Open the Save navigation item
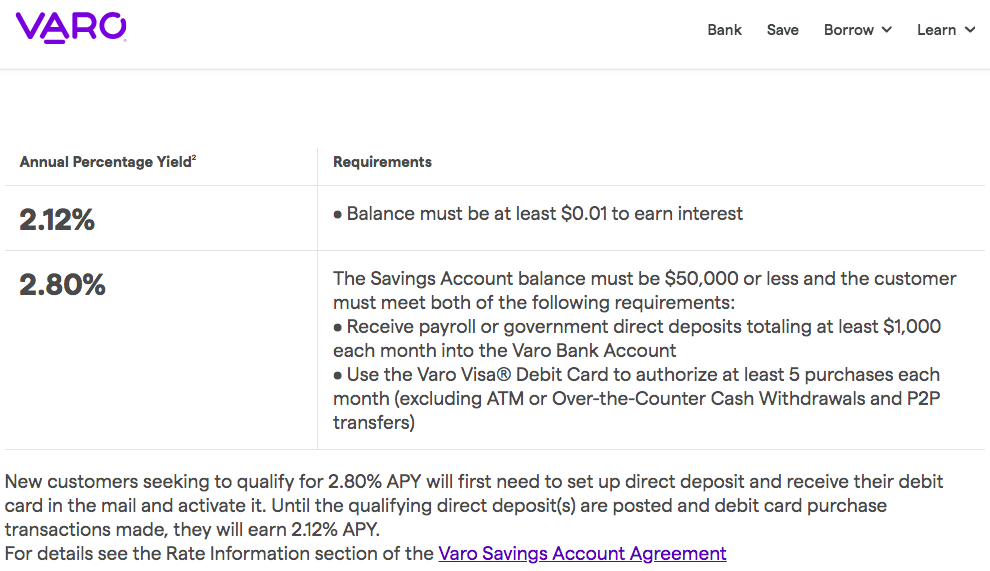The image size is (990, 571). 782,30
